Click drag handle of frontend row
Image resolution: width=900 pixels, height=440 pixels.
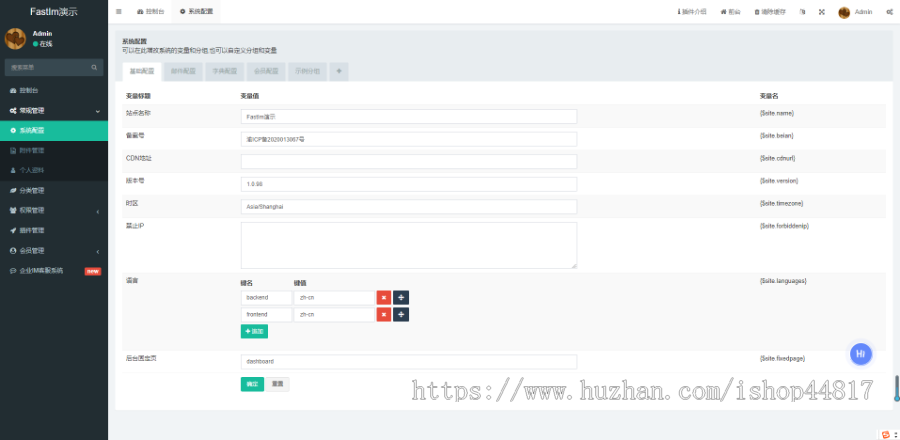coord(401,314)
